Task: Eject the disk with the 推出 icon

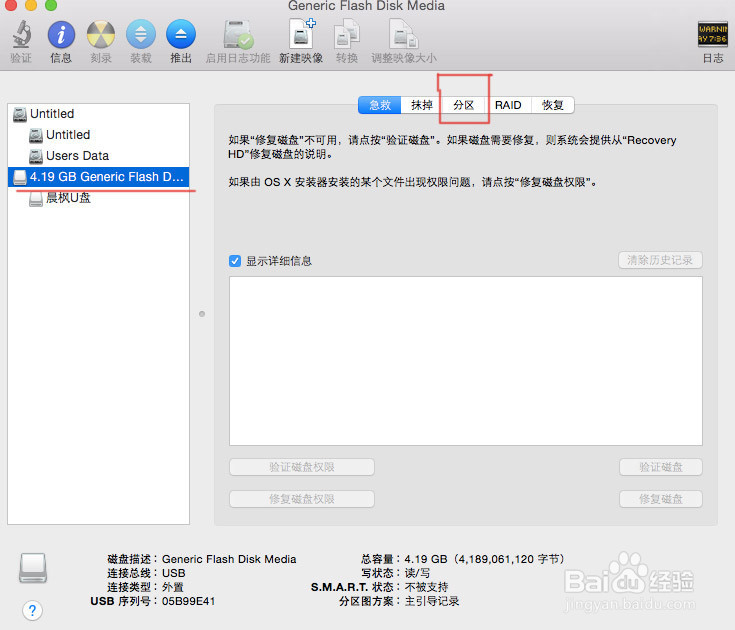Action: click(181, 34)
